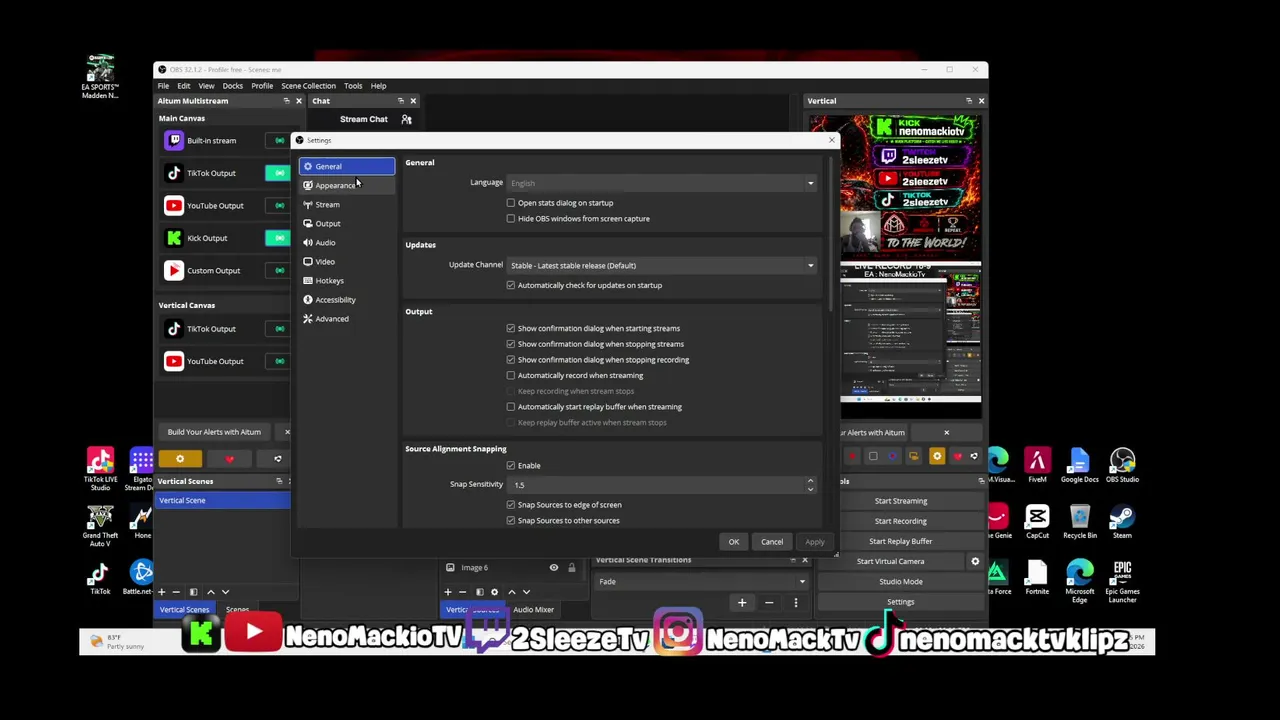This screenshot has width=1280, height=720.
Task: Enable Hide OBS windows from screen capture
Action: (511, 219)
